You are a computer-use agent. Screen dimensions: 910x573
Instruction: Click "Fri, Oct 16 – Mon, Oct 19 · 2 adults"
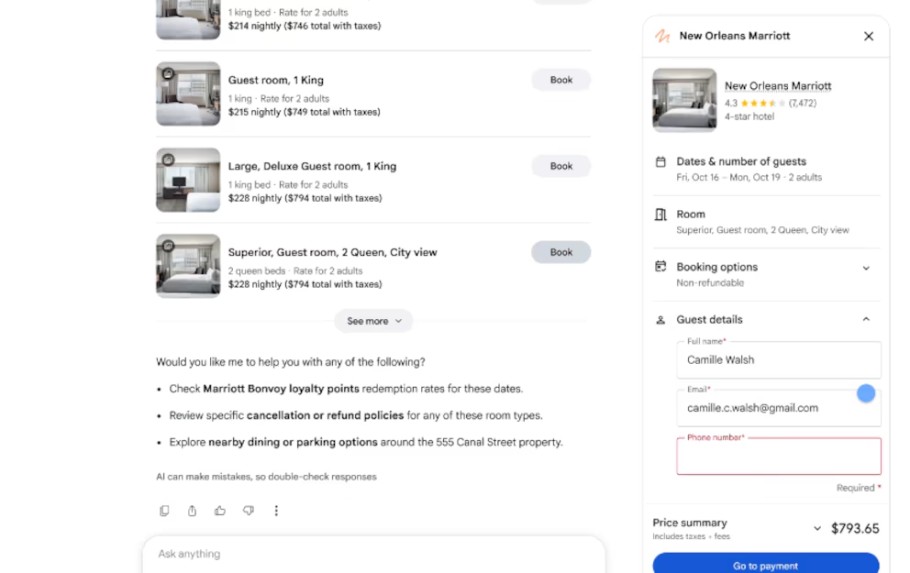pyautogui.click(x=749, y=178)
